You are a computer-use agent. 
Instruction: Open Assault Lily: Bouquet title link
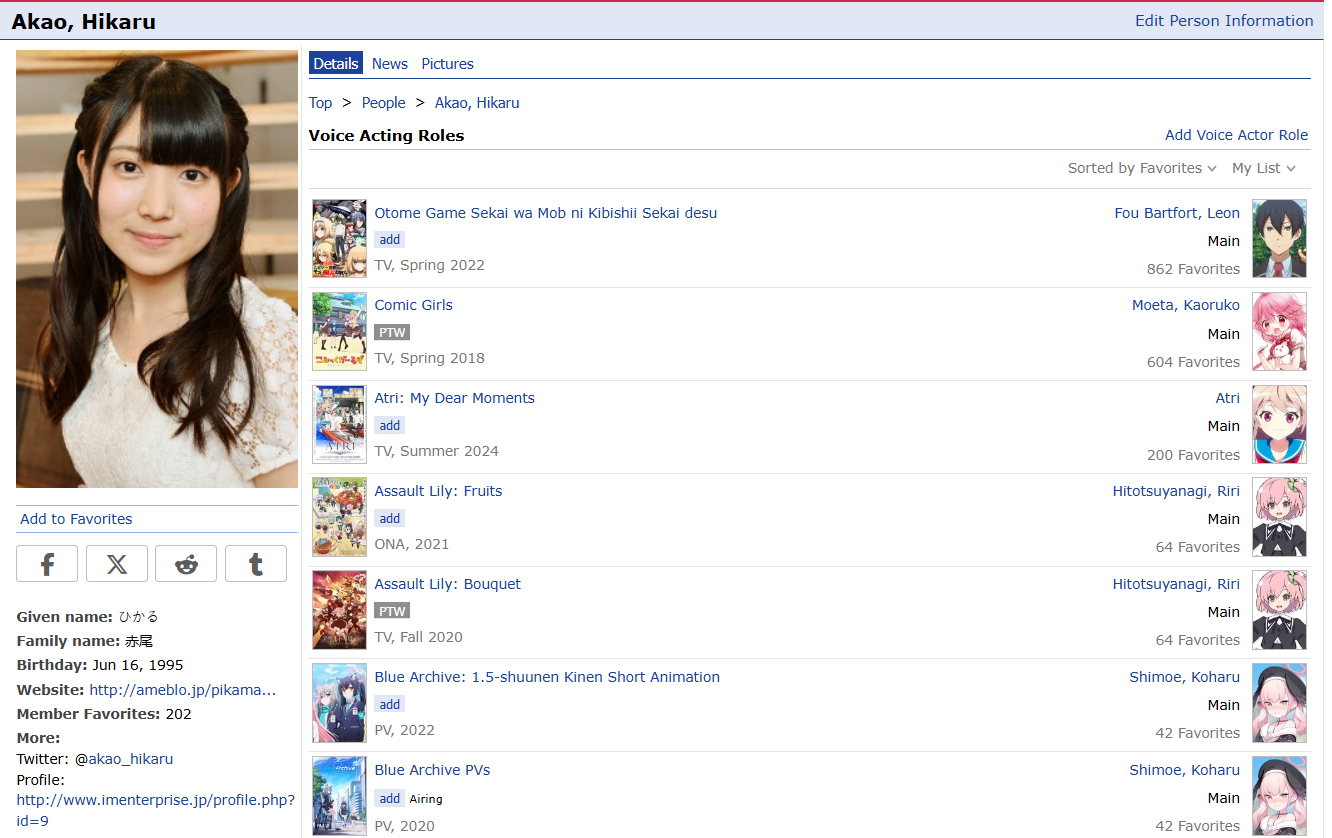click(x=448, y=584)
